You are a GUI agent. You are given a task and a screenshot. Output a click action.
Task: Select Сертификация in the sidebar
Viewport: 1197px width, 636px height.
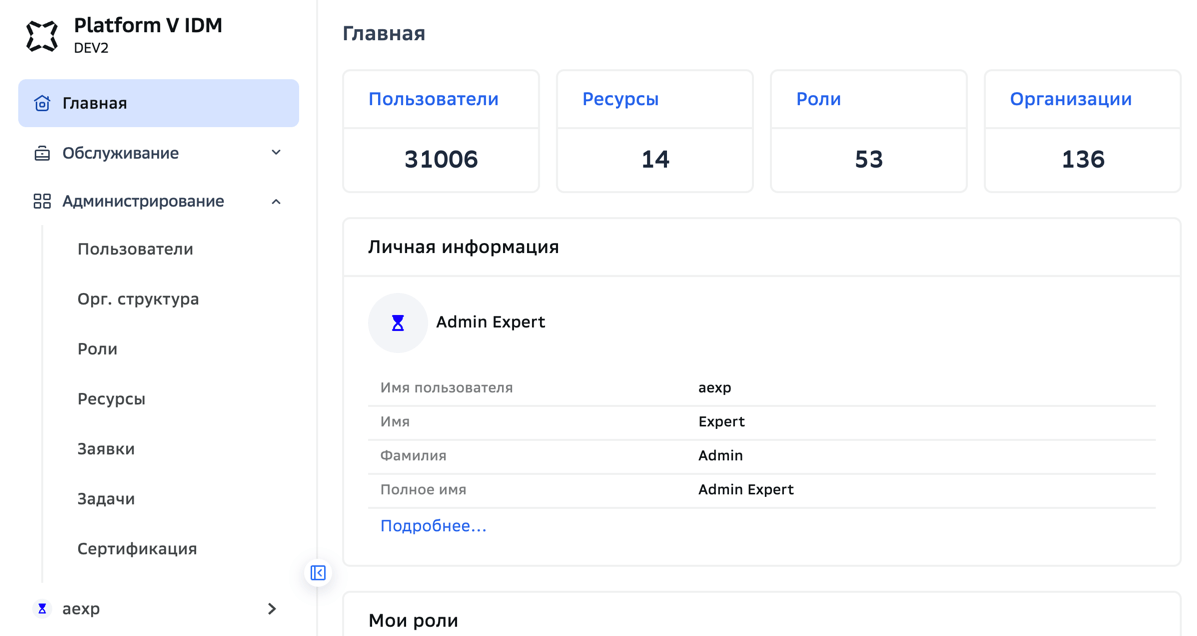coord(137,549)
